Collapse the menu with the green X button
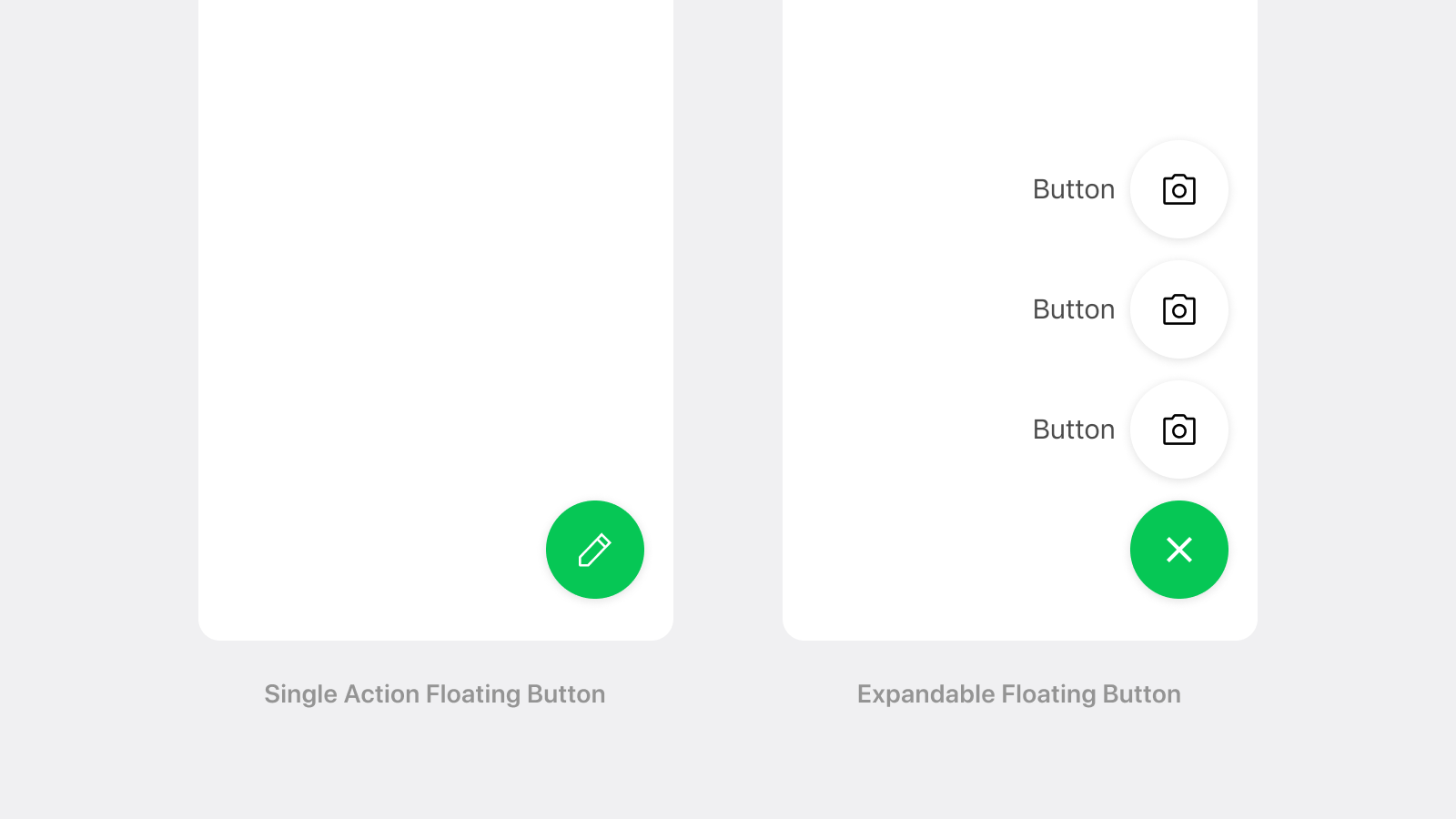The height and width of the screenshot is (819, 1456). pyautogui.click(x=1179, y=550)
